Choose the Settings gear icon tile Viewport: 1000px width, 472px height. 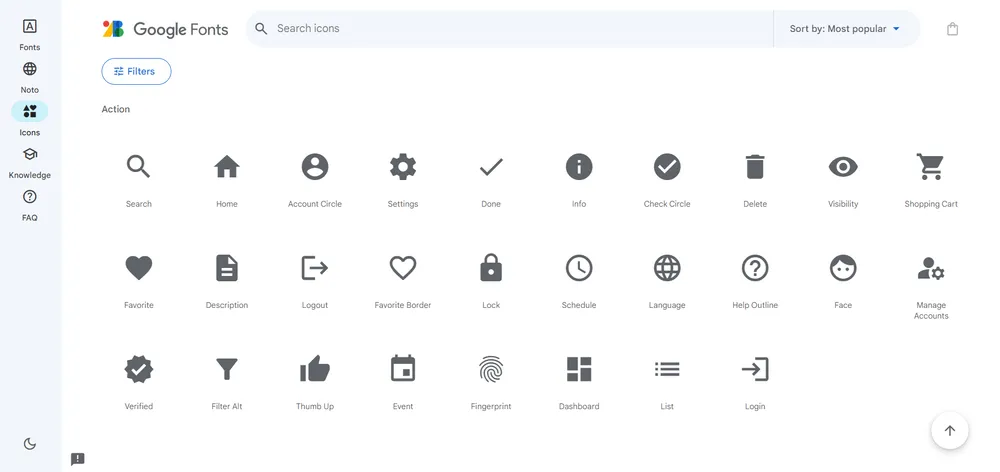403,166
